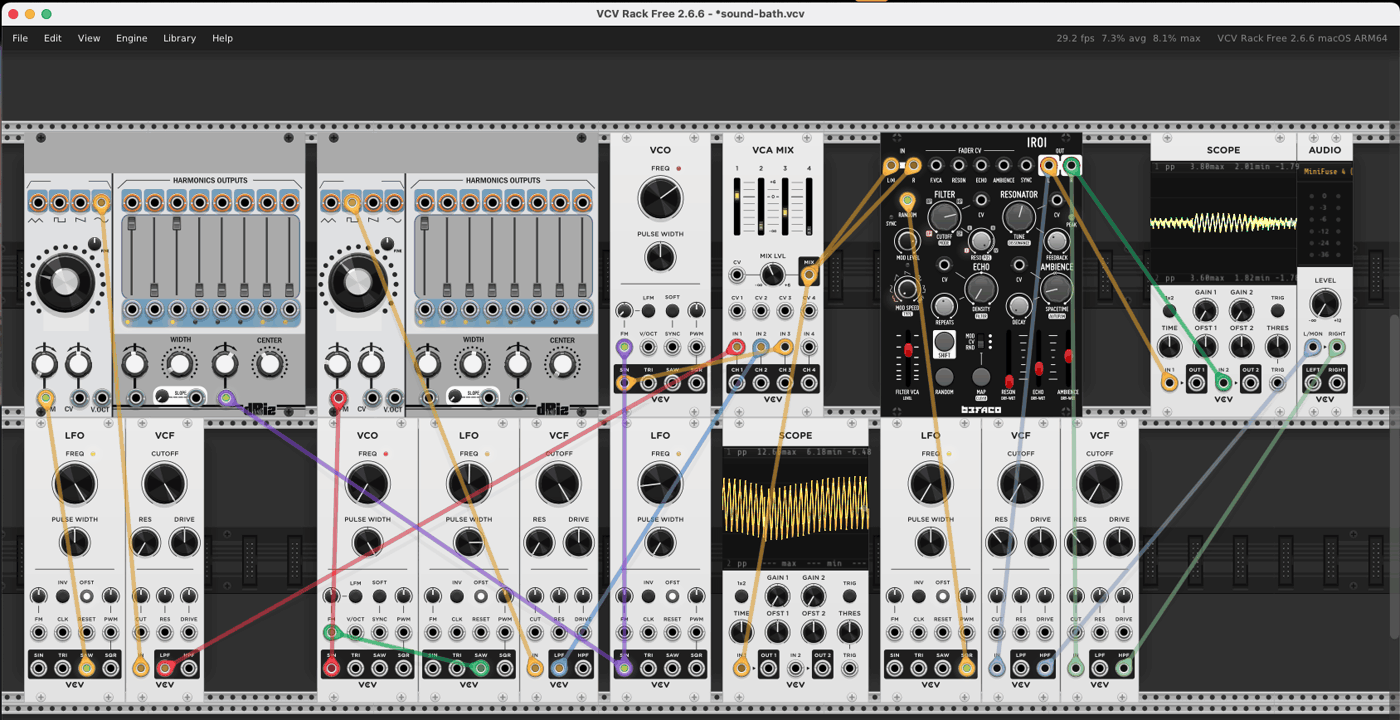This screenshot has height=720, width=1400.
Task: Click the VCA MIX channel 1 fader
Action: [738, 207]
